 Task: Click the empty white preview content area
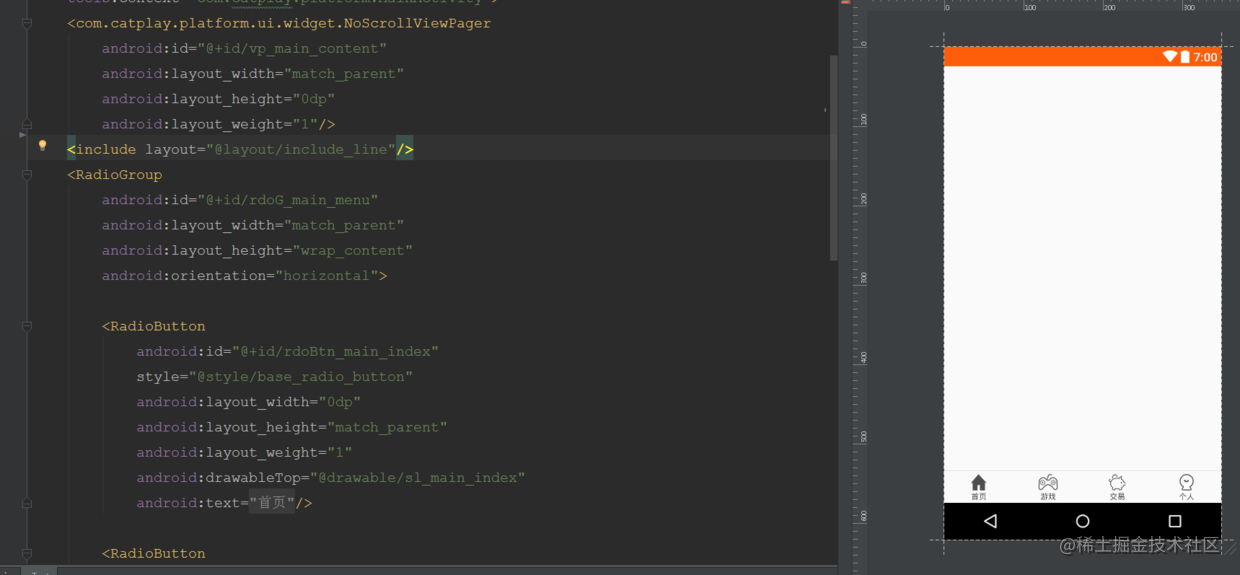[1082, 268]
